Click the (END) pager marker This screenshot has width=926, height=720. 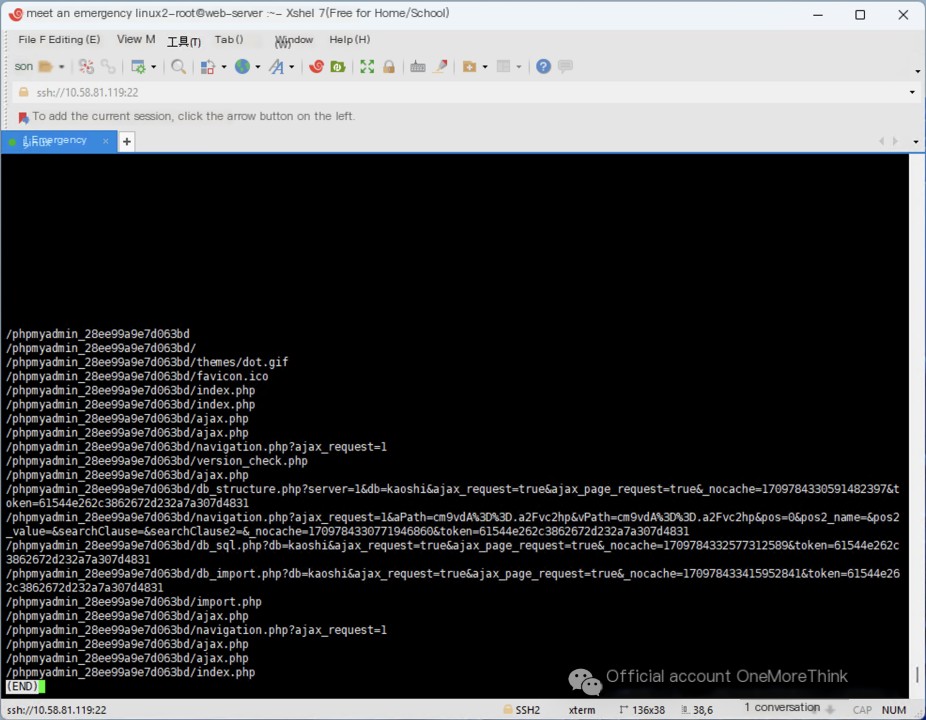click(x=22, y=686)
